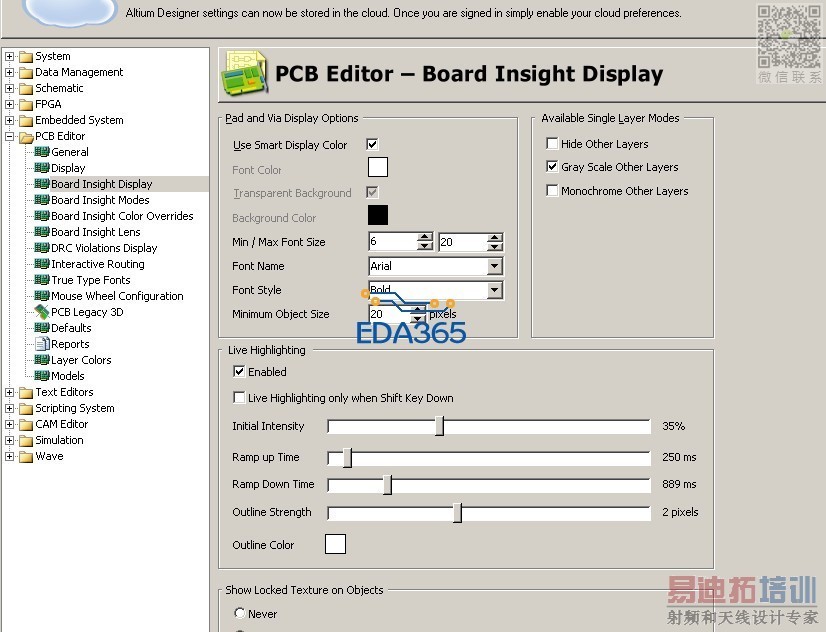826x632 pixels.
Task: Expand the System tree node
Action: coord(9,56)
